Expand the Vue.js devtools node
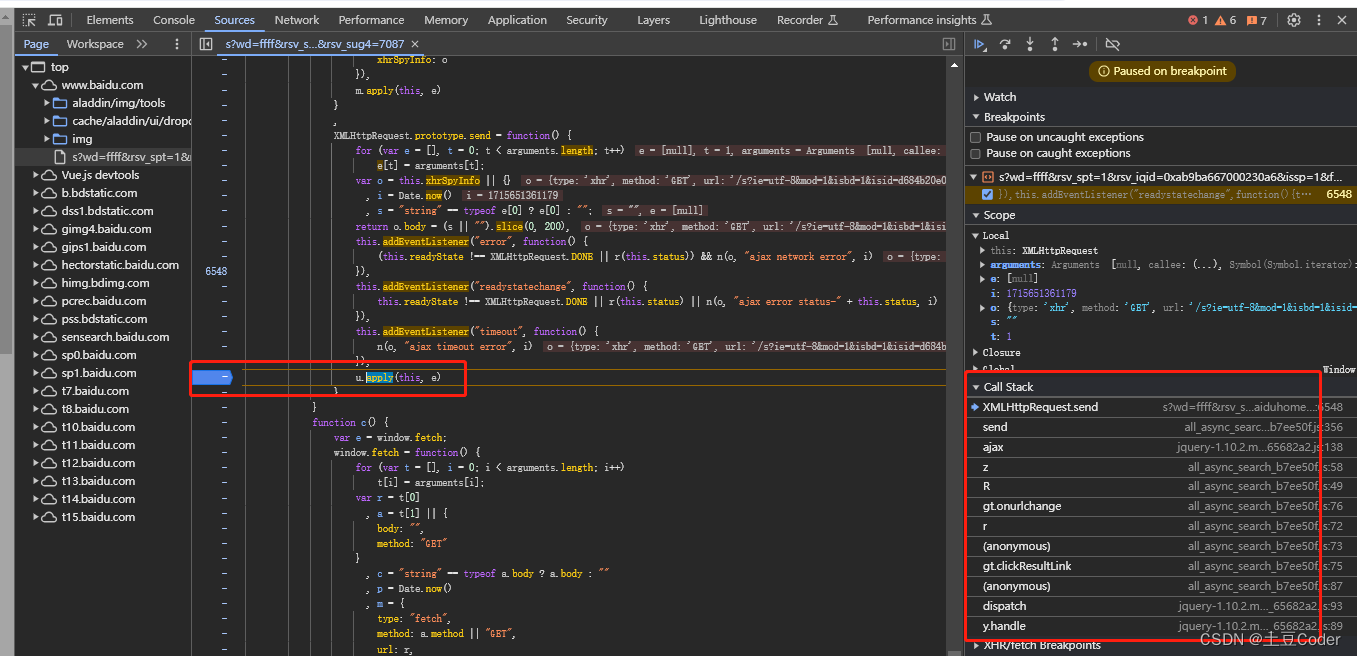Screen dimensions: 1357x656 point(36,175)
